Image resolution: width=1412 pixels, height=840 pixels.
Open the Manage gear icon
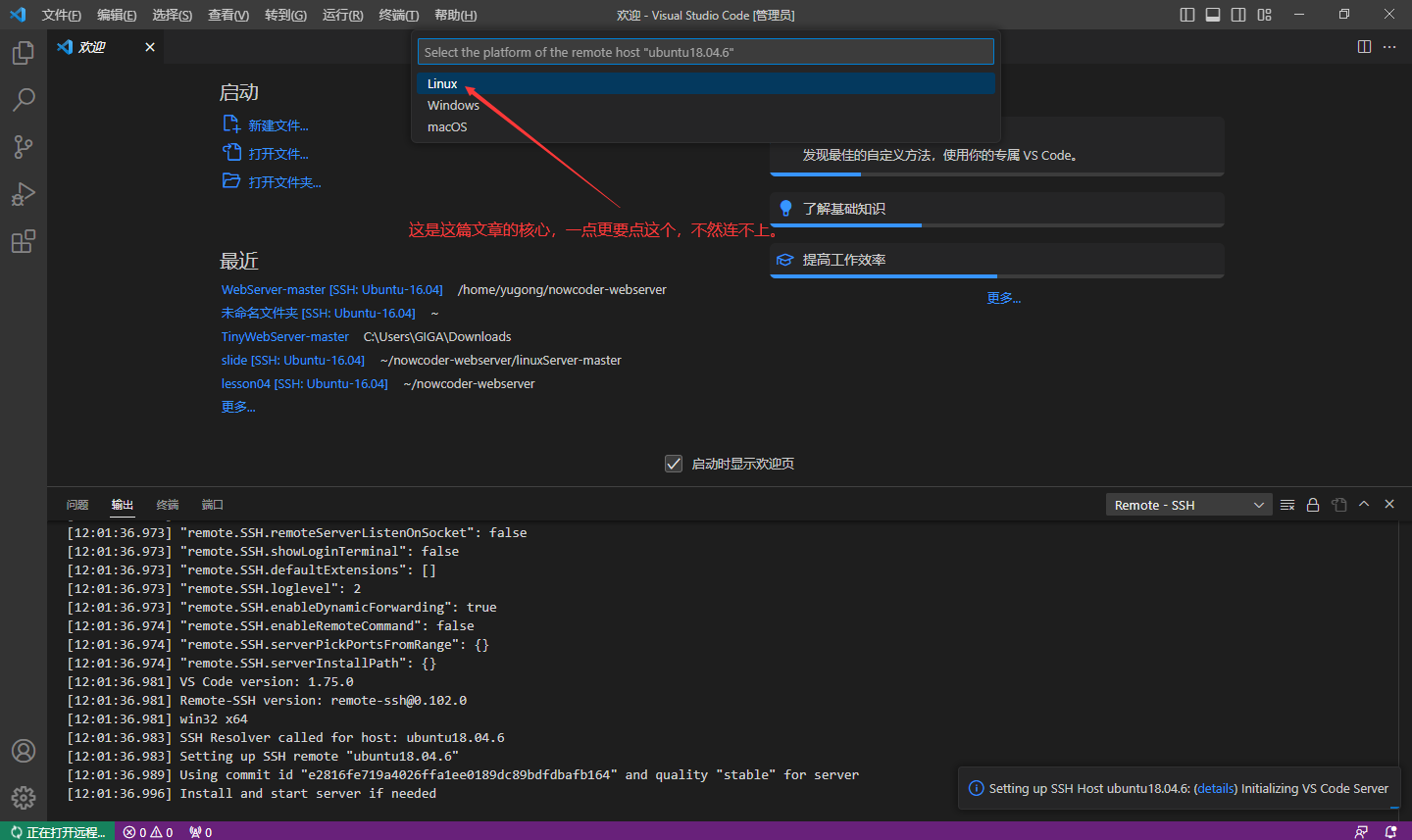tap(24, 798)
